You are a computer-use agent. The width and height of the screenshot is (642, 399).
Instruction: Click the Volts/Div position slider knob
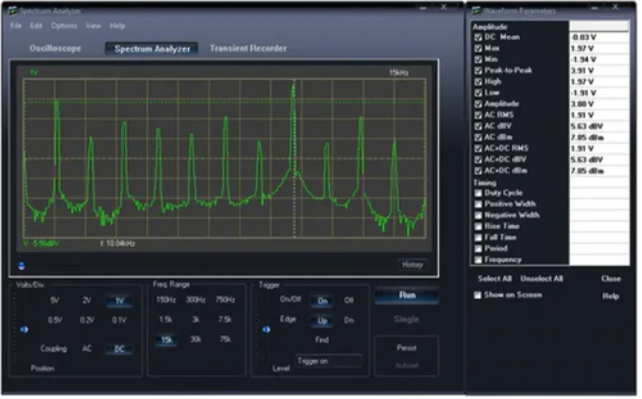[x=24, y=329]
